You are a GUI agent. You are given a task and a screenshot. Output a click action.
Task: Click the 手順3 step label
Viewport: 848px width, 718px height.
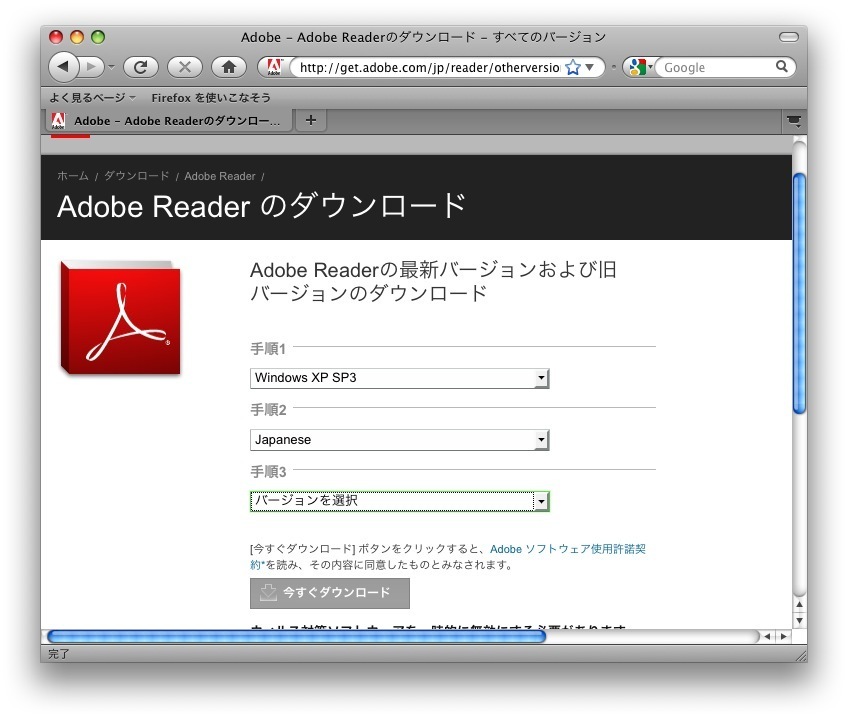[268, 471]
